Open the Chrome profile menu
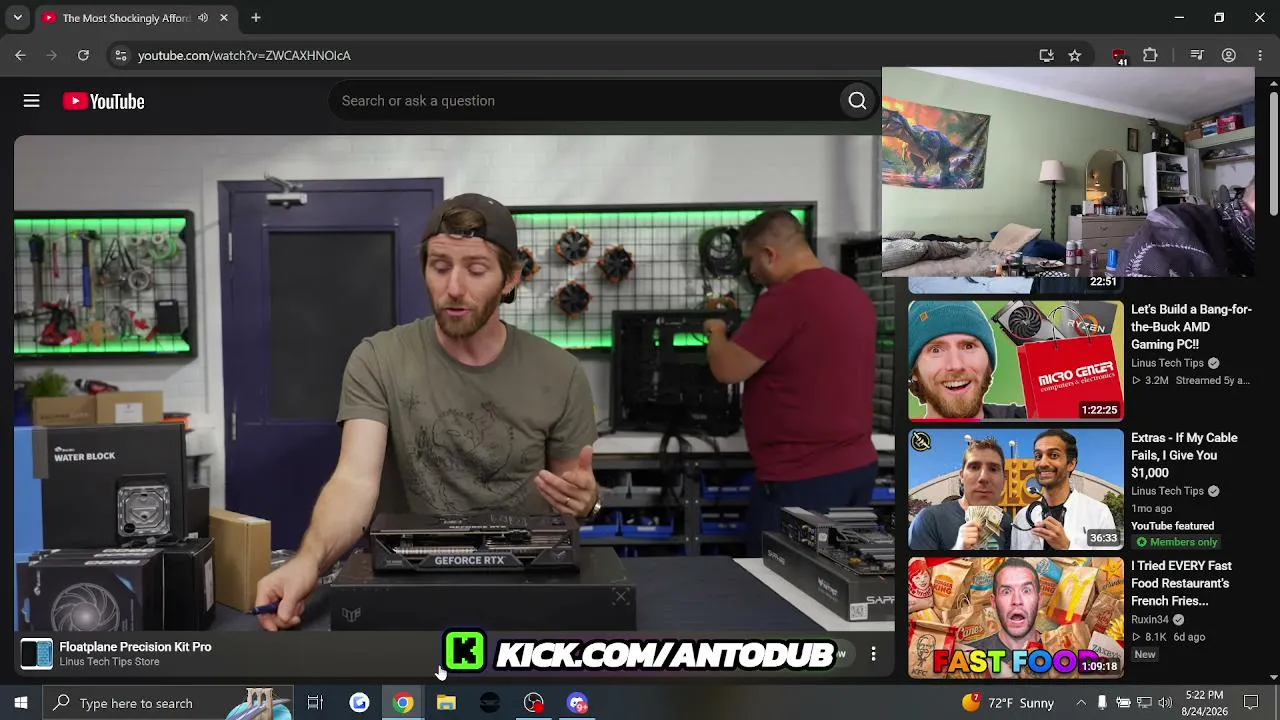This screenshot has width=1280, height=720. [1229, 56]
